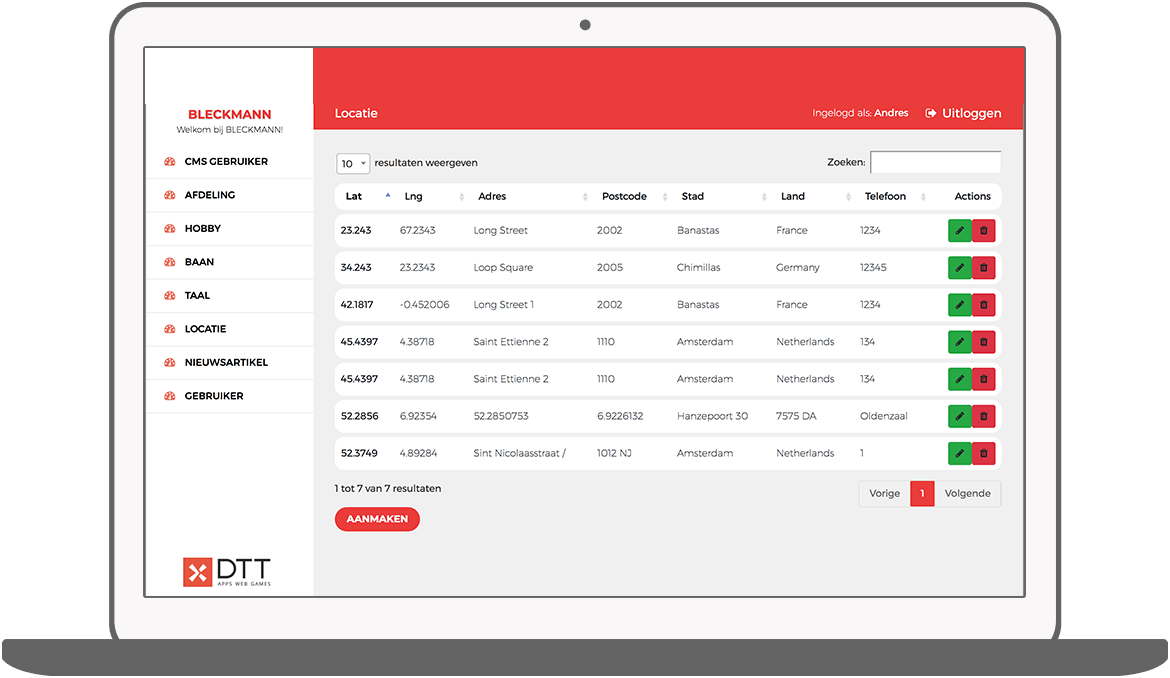Viewport: 1170px width, 678px height.
Task: Click the Baan sidebar icon
Action: click(x=169, y=263)
